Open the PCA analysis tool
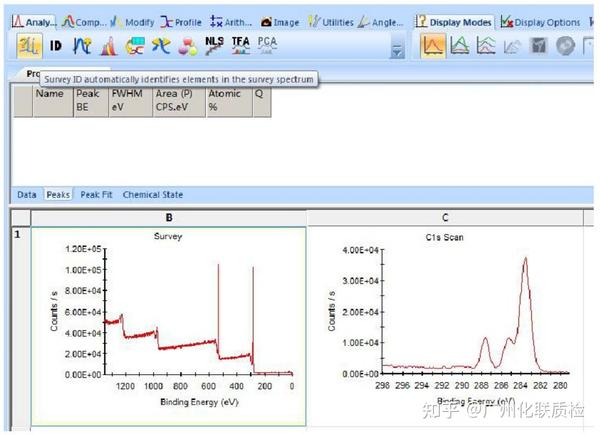Viewport: 600px width, 435px height. tap(267, 46)
